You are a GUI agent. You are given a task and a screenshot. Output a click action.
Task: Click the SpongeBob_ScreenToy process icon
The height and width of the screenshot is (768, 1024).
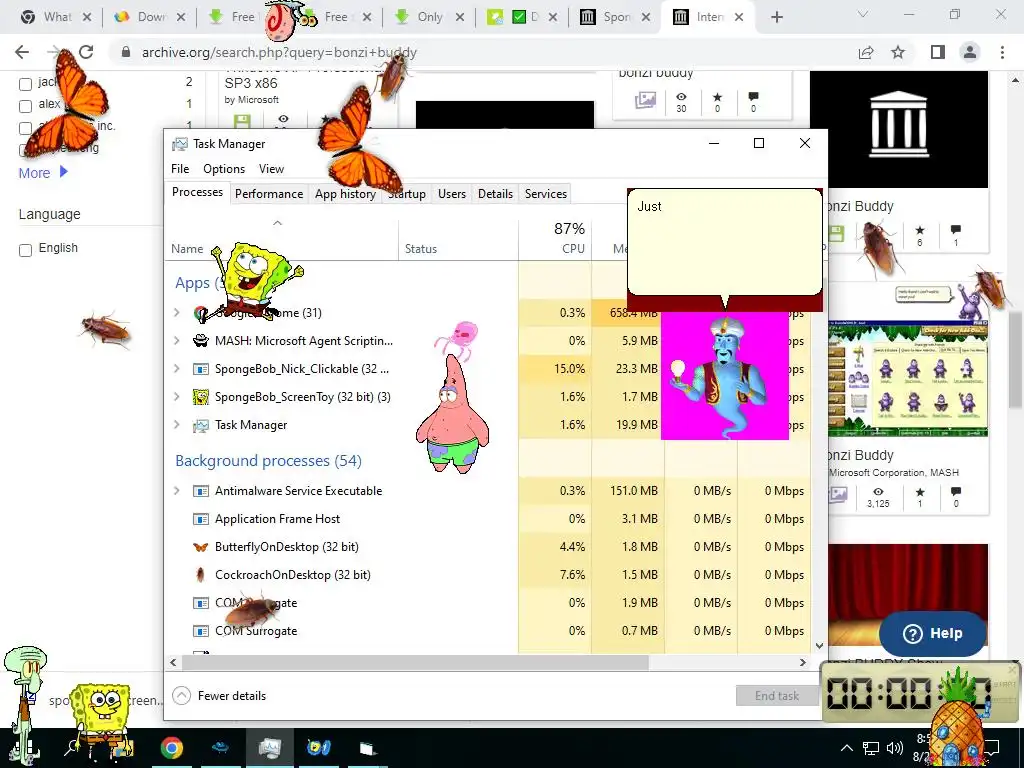[200, 397]
